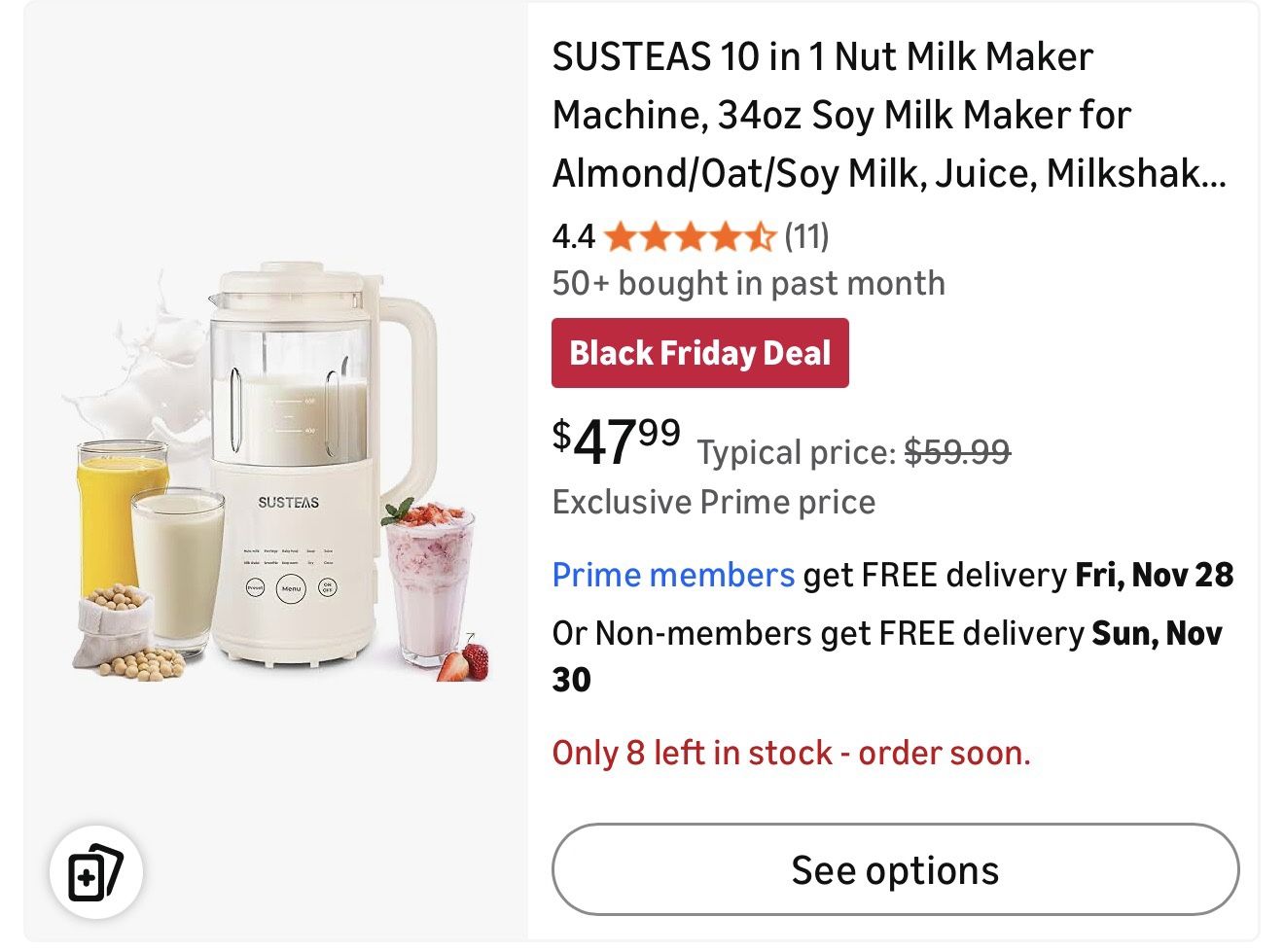Open the (11) reviews count
This screenshot has width=1284, height=952.
(806, 235)
